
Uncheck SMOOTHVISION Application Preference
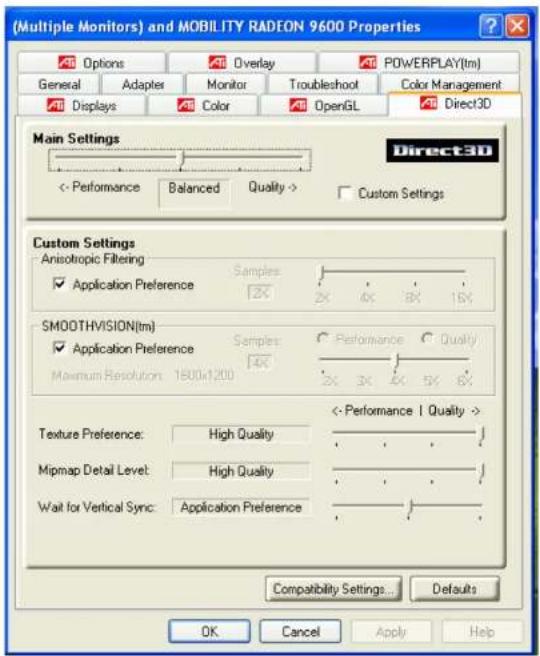click(59, 348)
